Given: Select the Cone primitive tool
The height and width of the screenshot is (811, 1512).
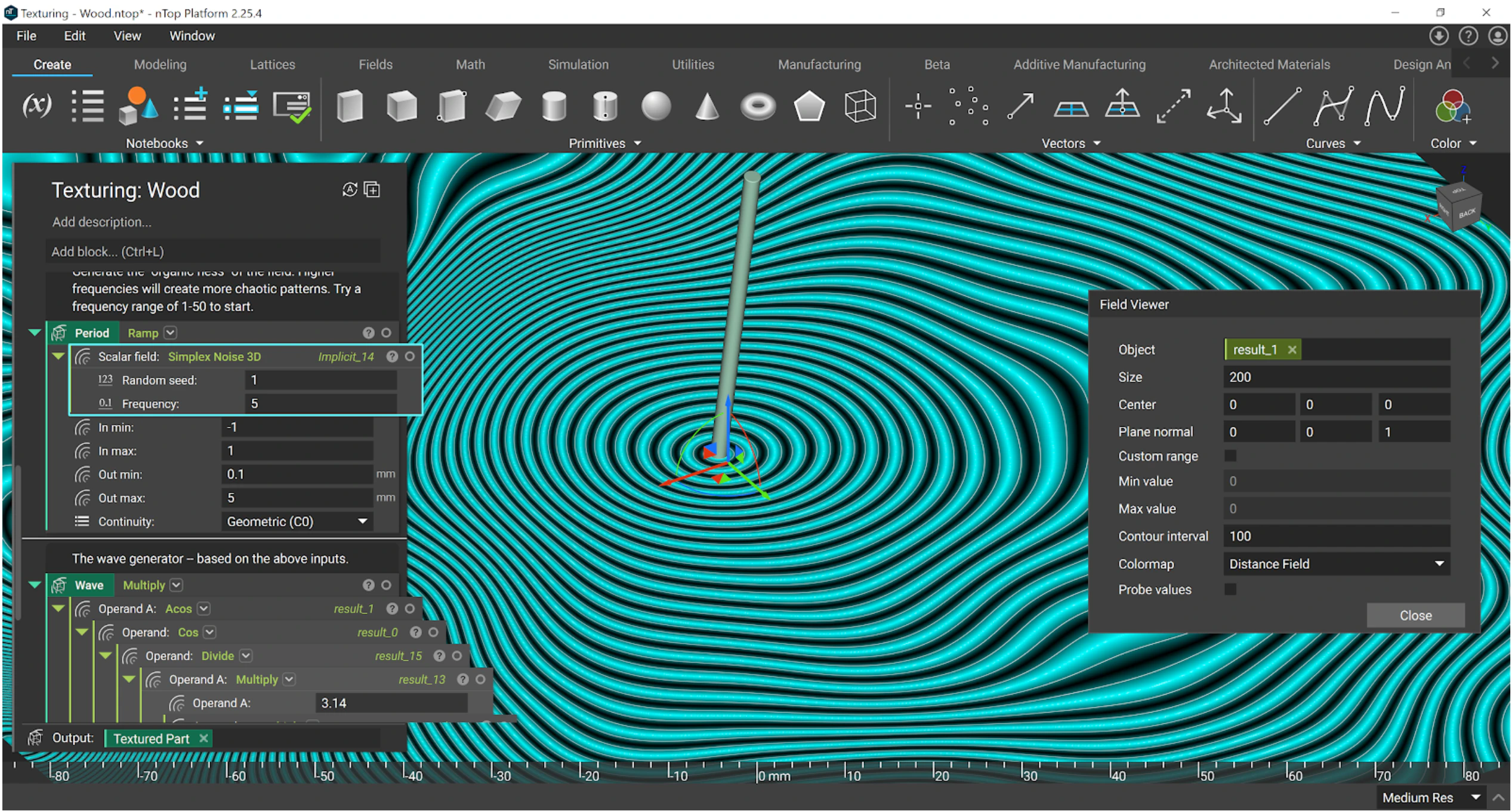Looking at the screenshot, I should click(707, 107).
